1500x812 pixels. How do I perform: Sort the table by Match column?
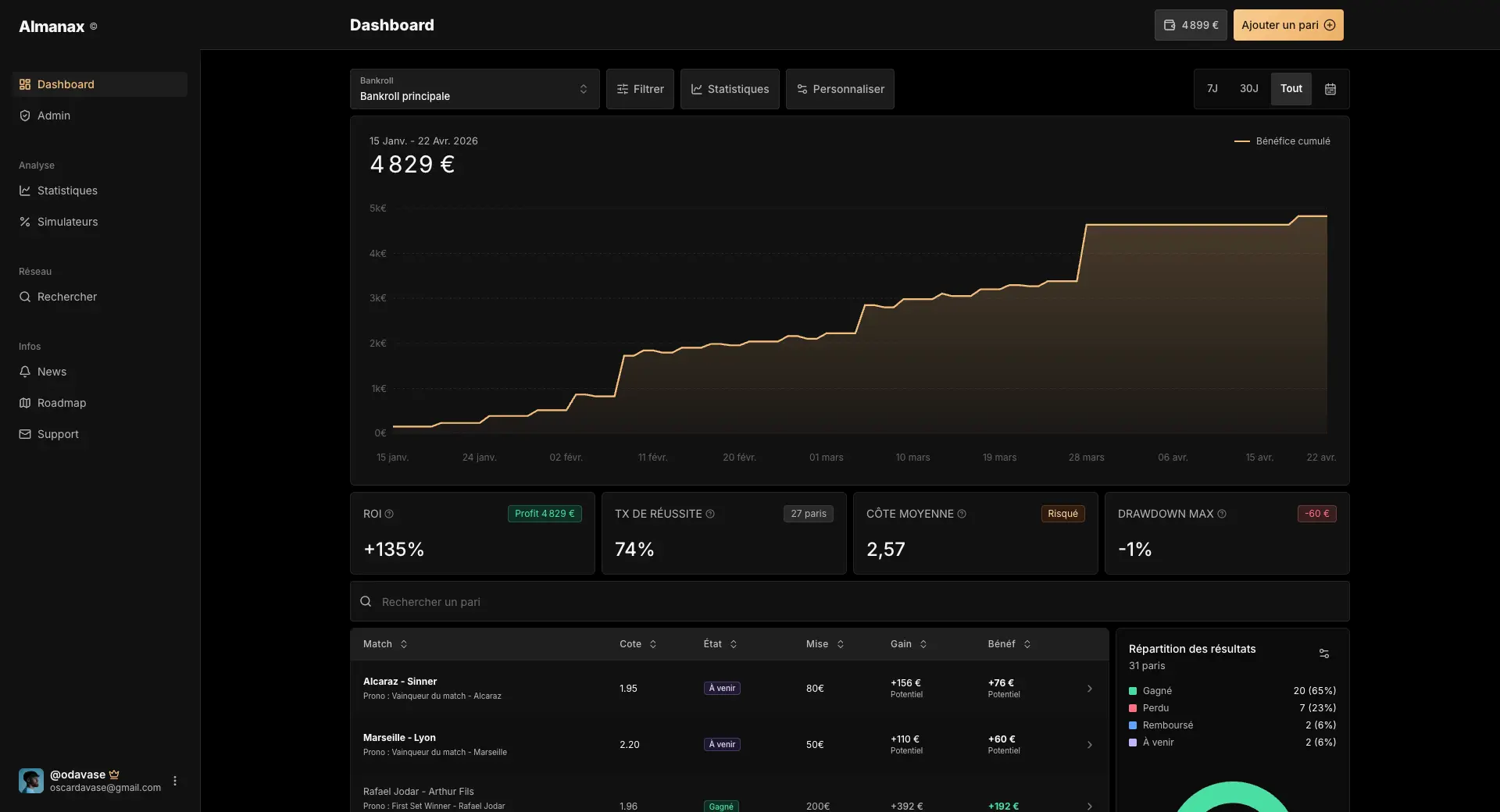(x=385, y=644)
